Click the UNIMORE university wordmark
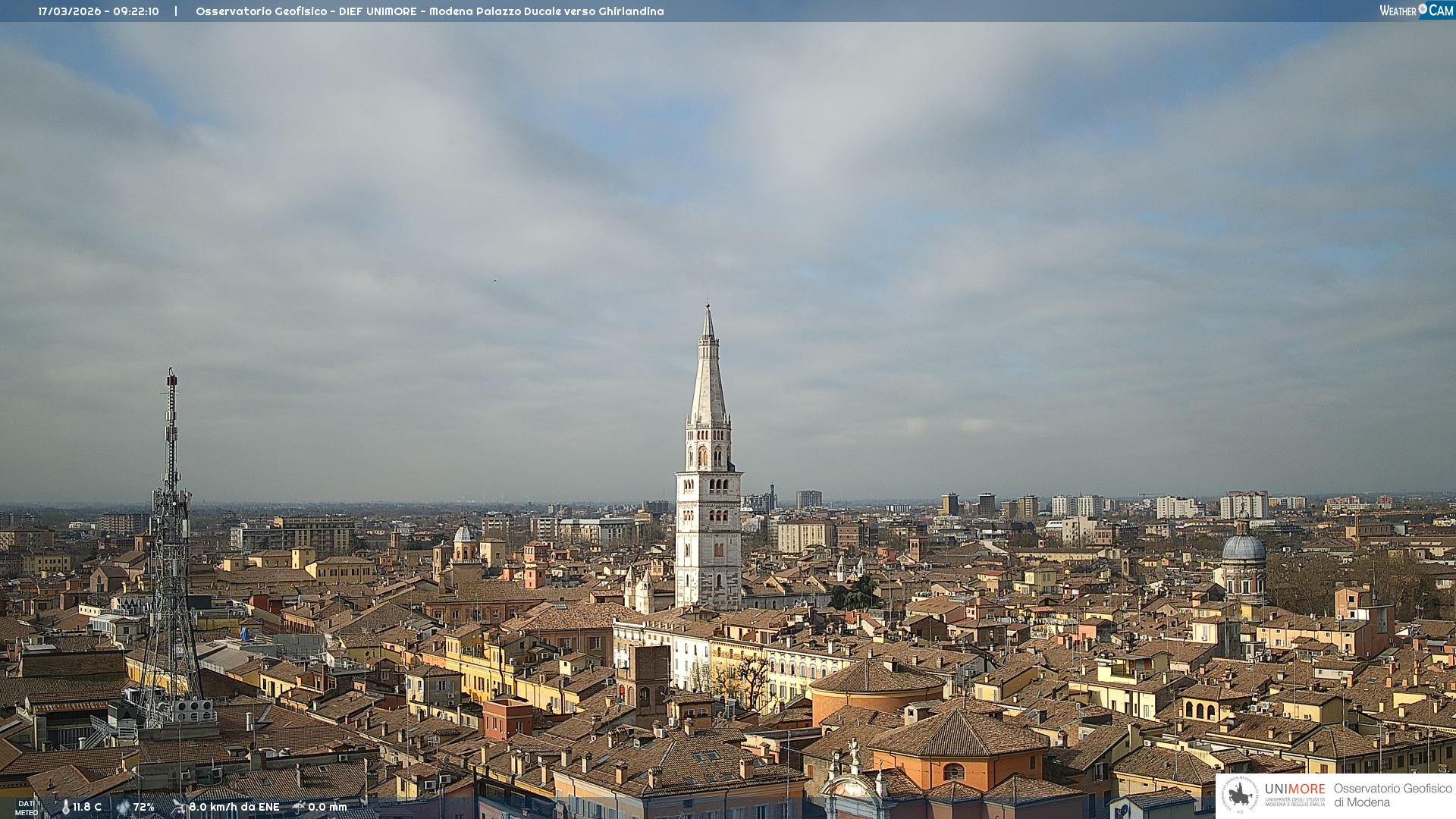Viewport: 1456px width, 819px height. [x=1294, y=789]
